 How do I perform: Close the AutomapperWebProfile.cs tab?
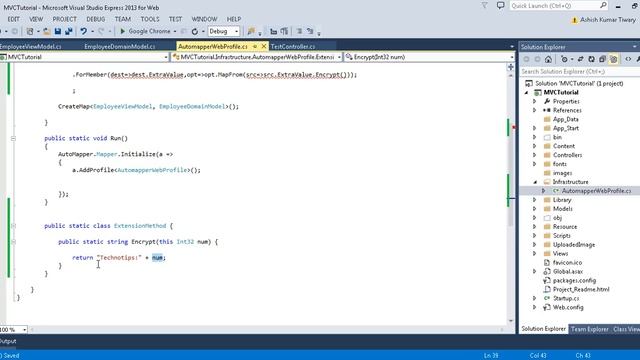tap(264, 47)
